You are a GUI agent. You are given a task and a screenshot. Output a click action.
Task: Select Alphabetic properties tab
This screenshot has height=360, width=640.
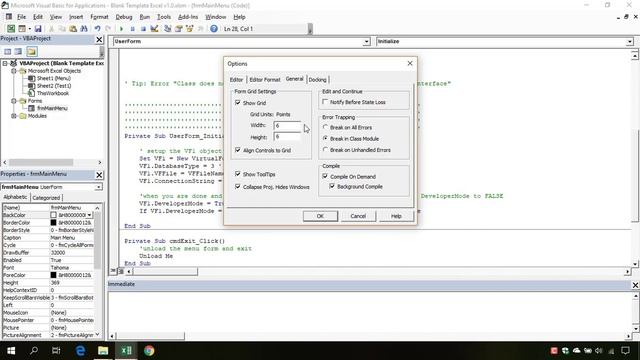click(16, 197)
